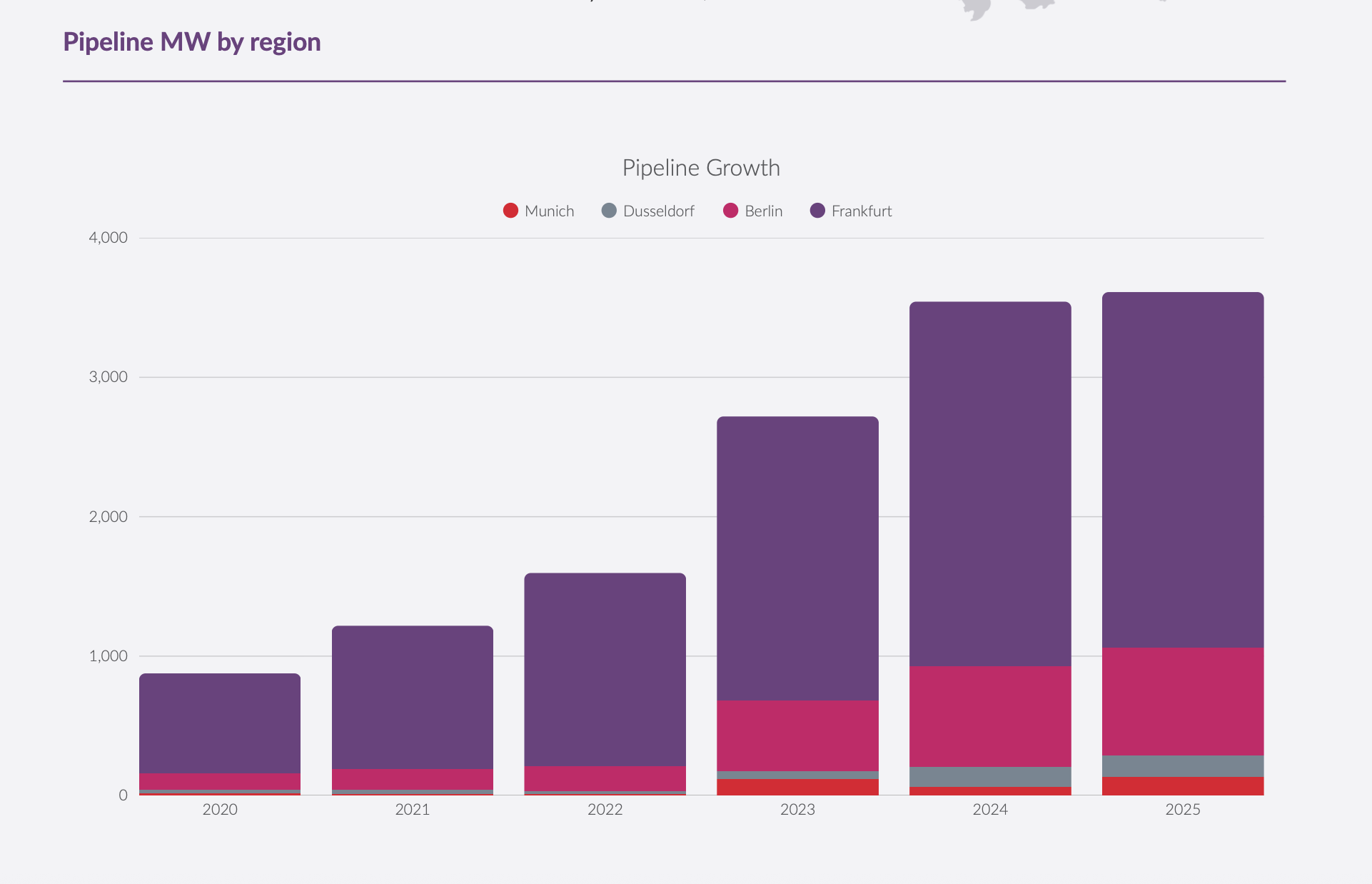Toggle the Berlin legend pink dot
Screen dimensions: 1372x884
point(730,211)
